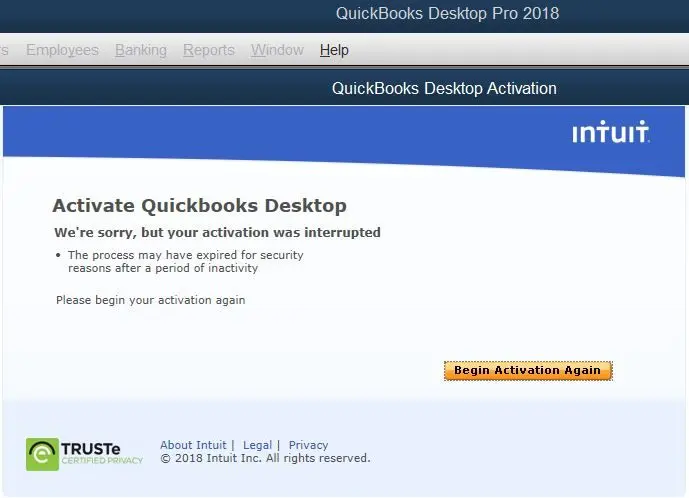Open the Legal link
This screenshot has width=689, height=498.
[x=257, y=445]
